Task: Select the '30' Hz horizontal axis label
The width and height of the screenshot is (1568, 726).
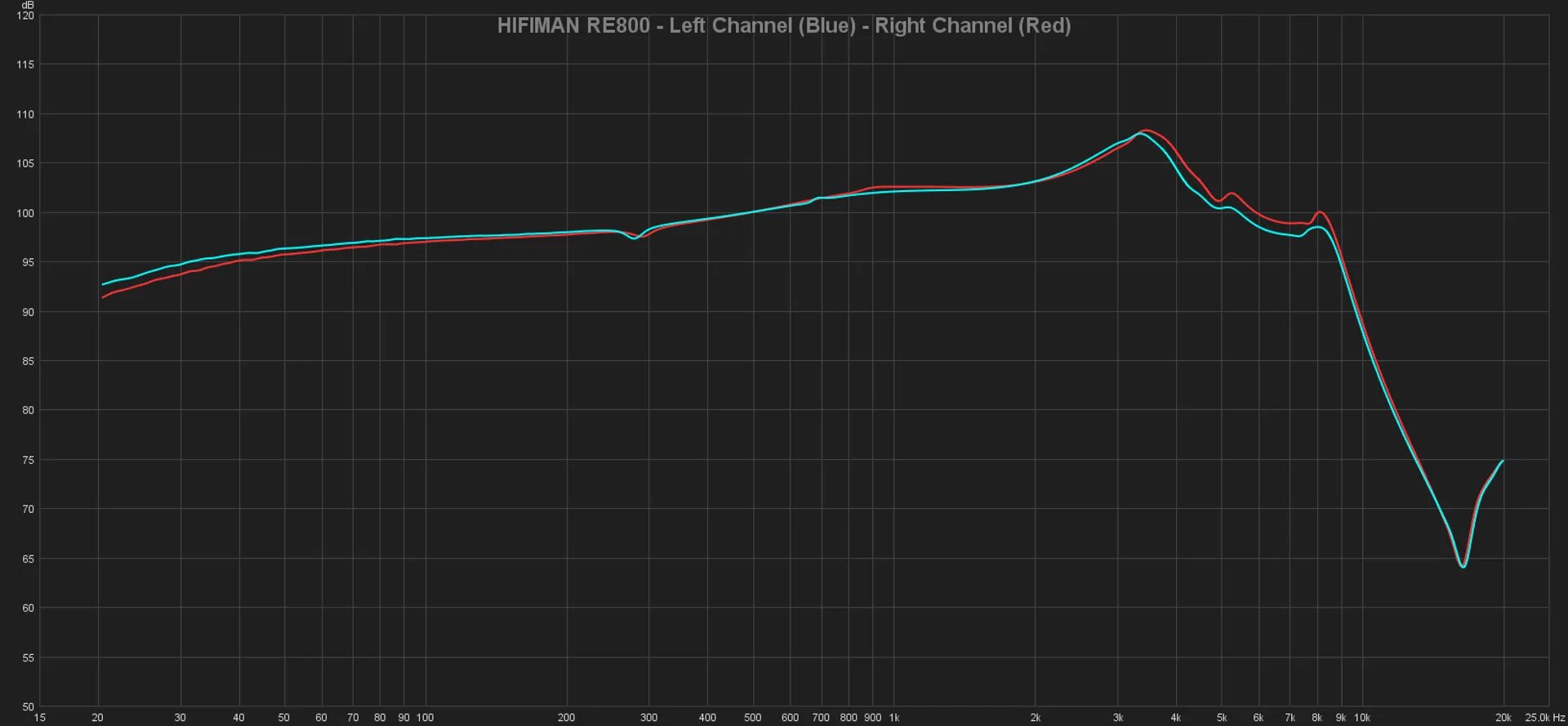Action: click(180, 718)
